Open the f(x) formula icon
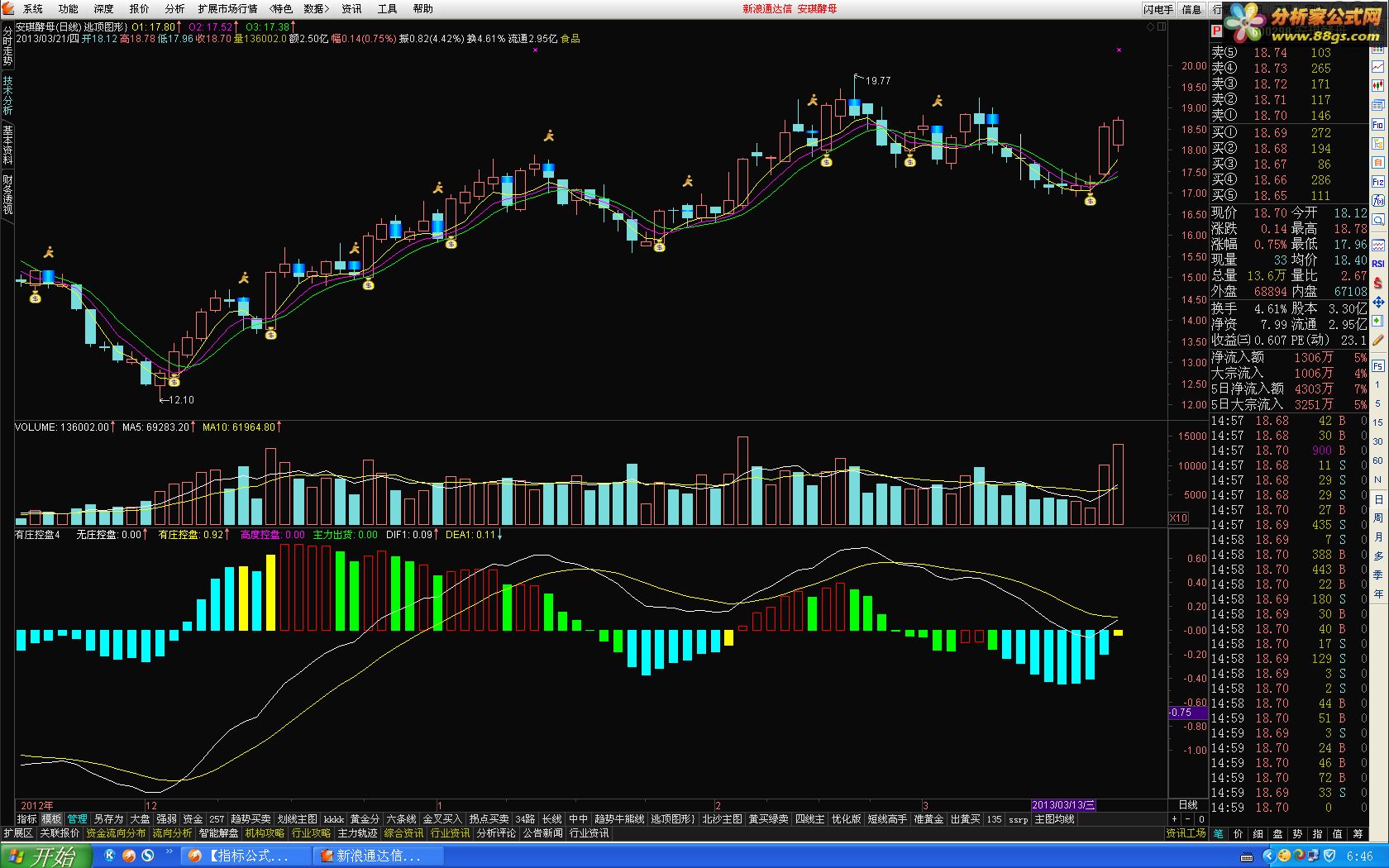 (x=1378, y=201)
